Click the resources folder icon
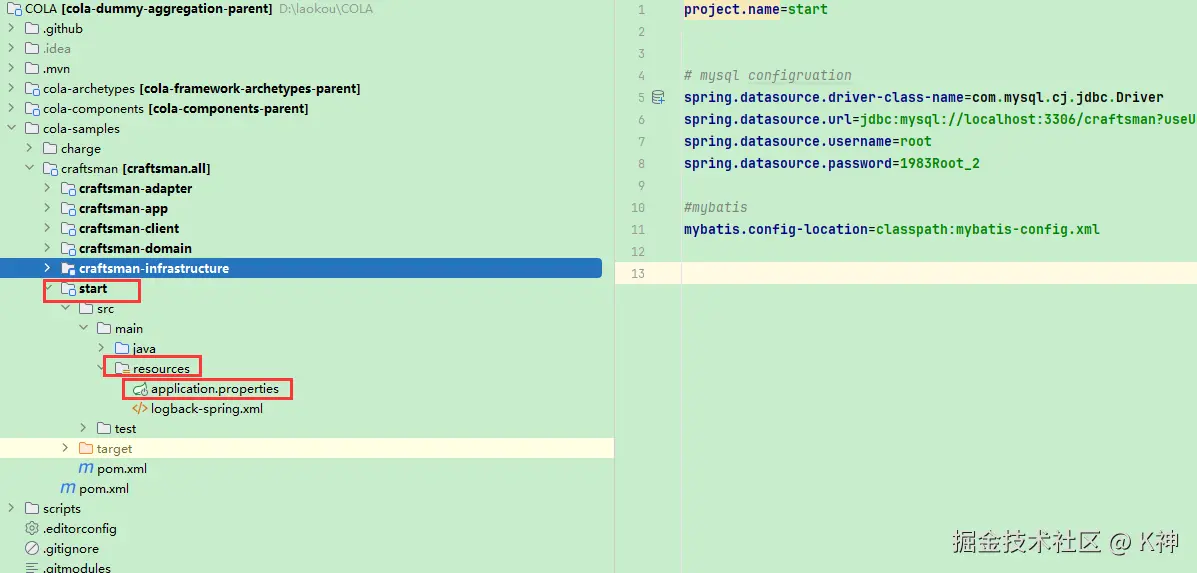1197x573 pixels. point(122,368)
